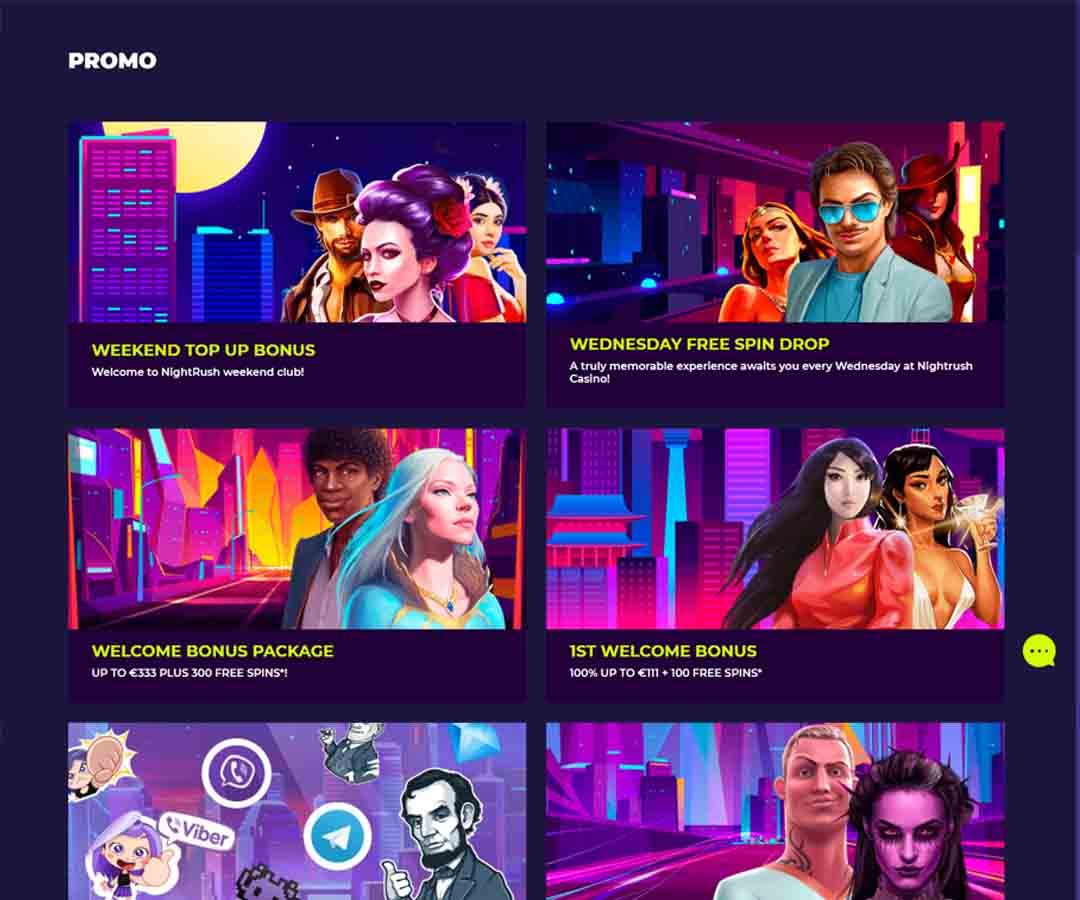Click the Weekend Top Up Bonus title
This screenshot has width=1080, height=900.
click(x=203, y=350)
